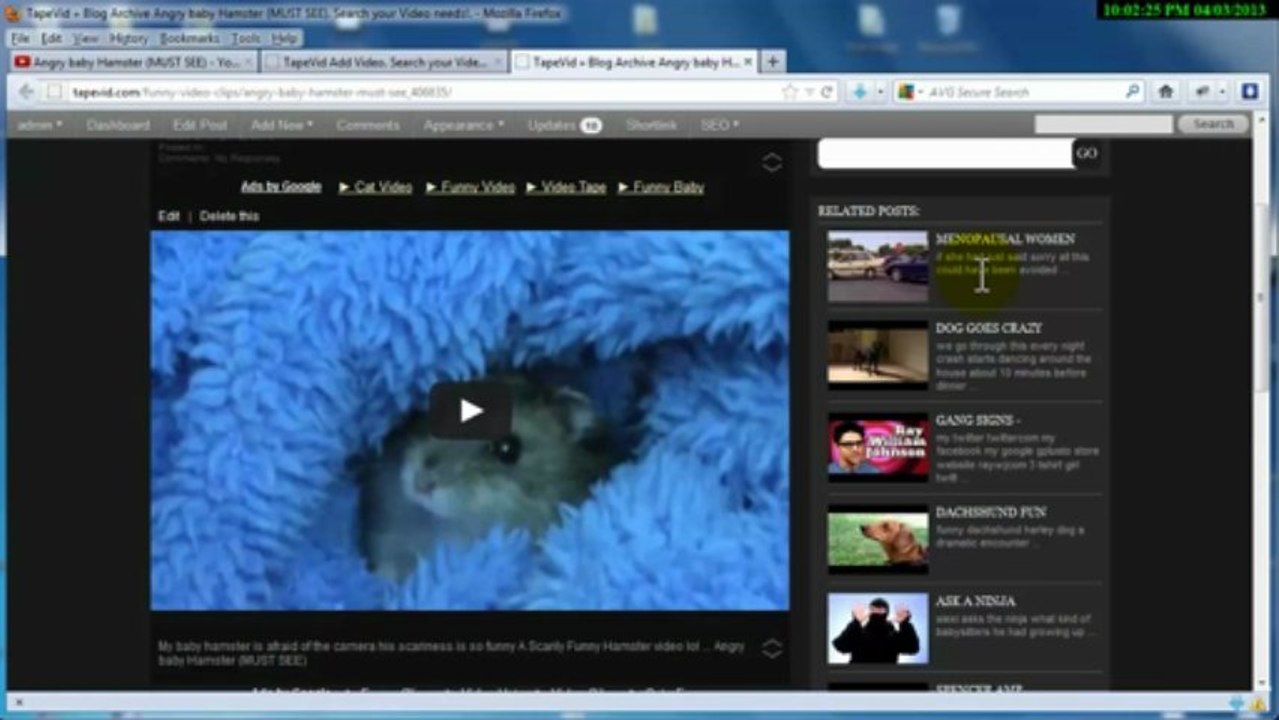Open a new tab with plus button
Viewport: 1279px width, 720px height.
[772, 62]
